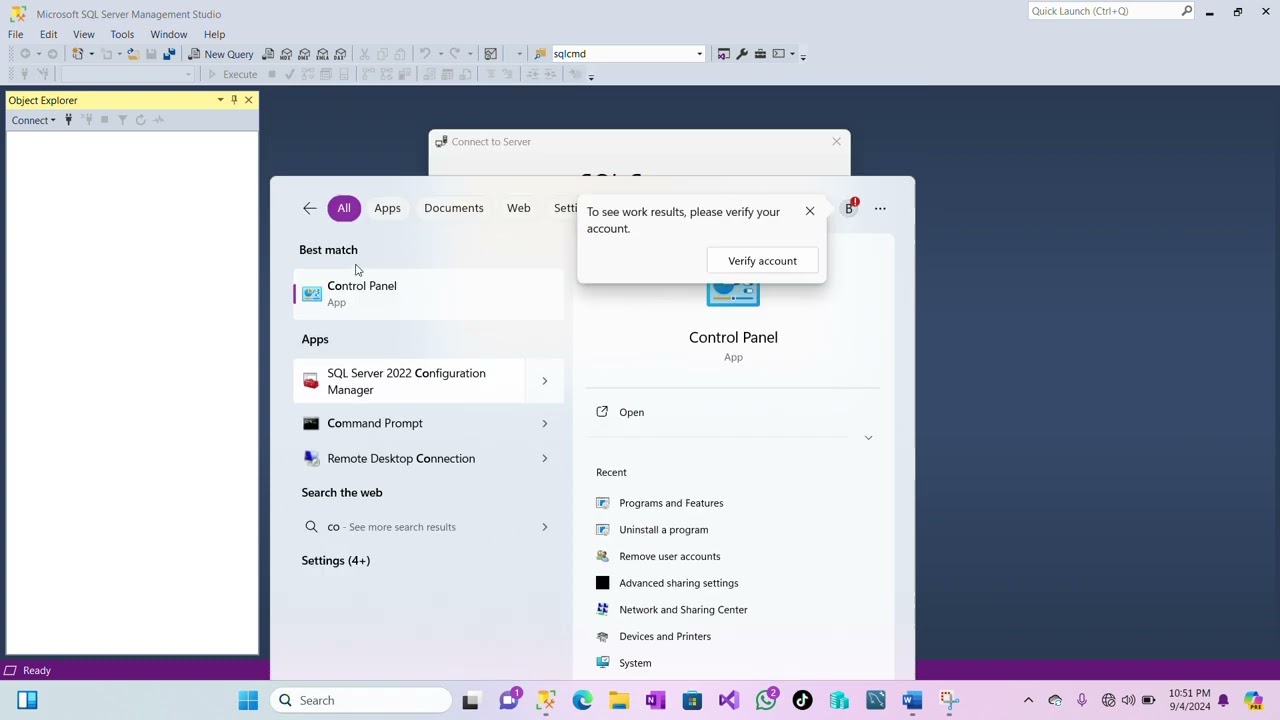The height and width of the screenshot is (720, 1280).
Task: Open the Edit menu
Action: (48, 34)
